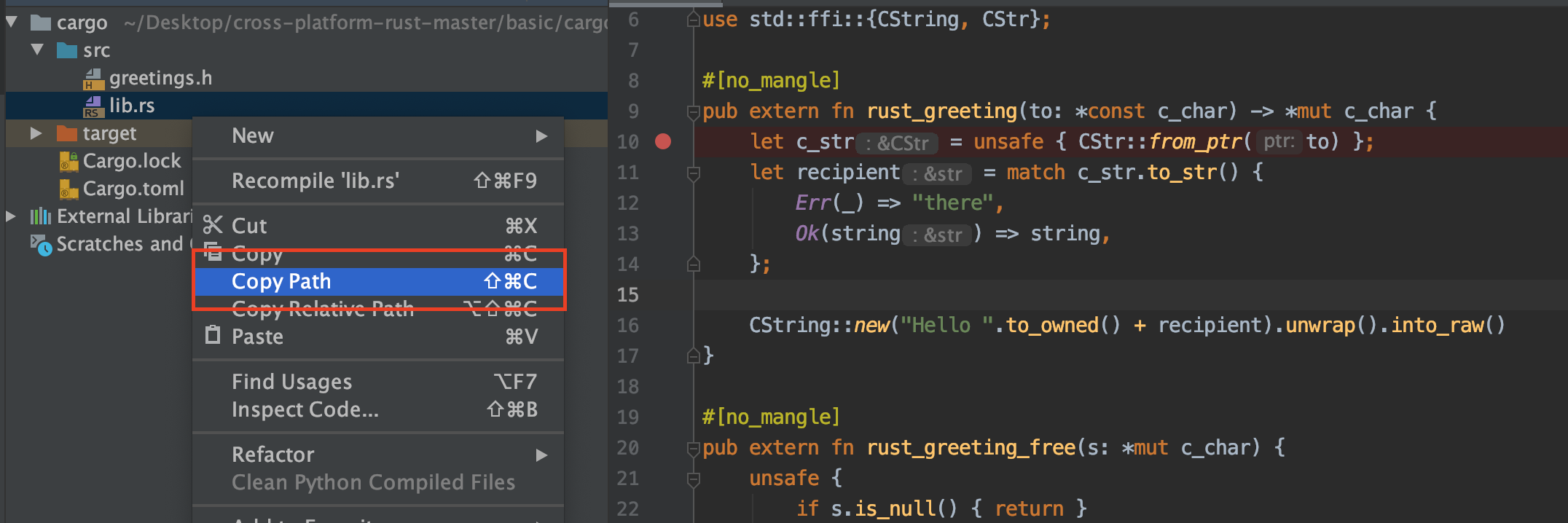This screenshot has width=1568, height=523.
Task: Fold the match block at line 11
Action: coord(694,173)
